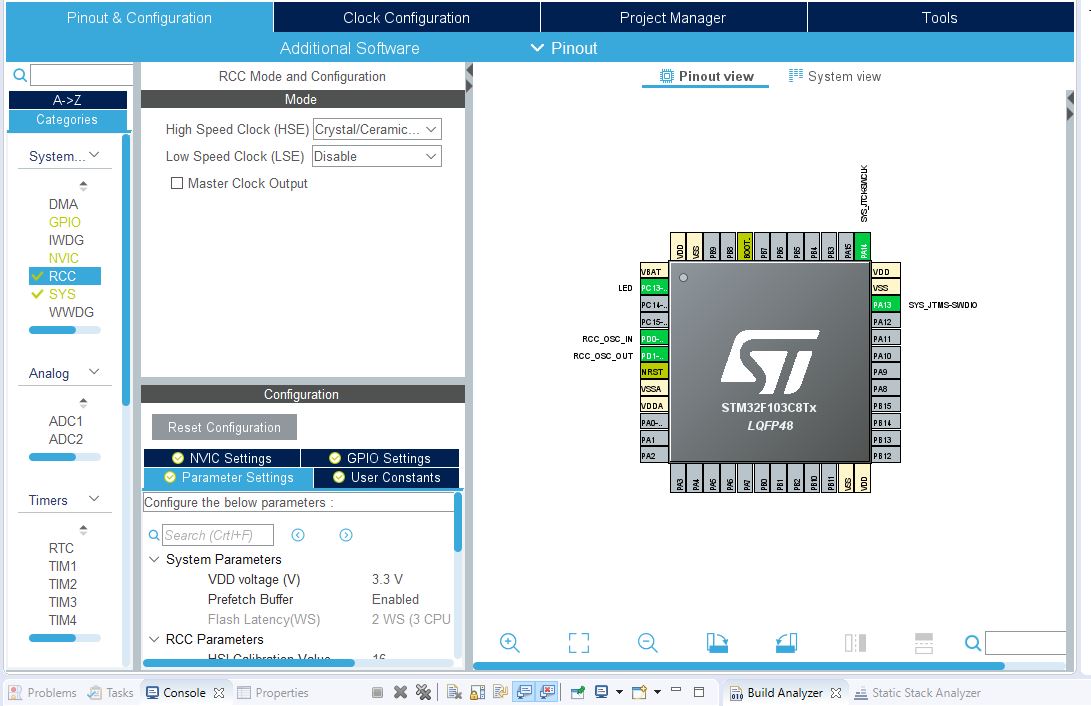1091x706 pixels.
Task: Go to next parameter search result
Action: coord(346,535)
